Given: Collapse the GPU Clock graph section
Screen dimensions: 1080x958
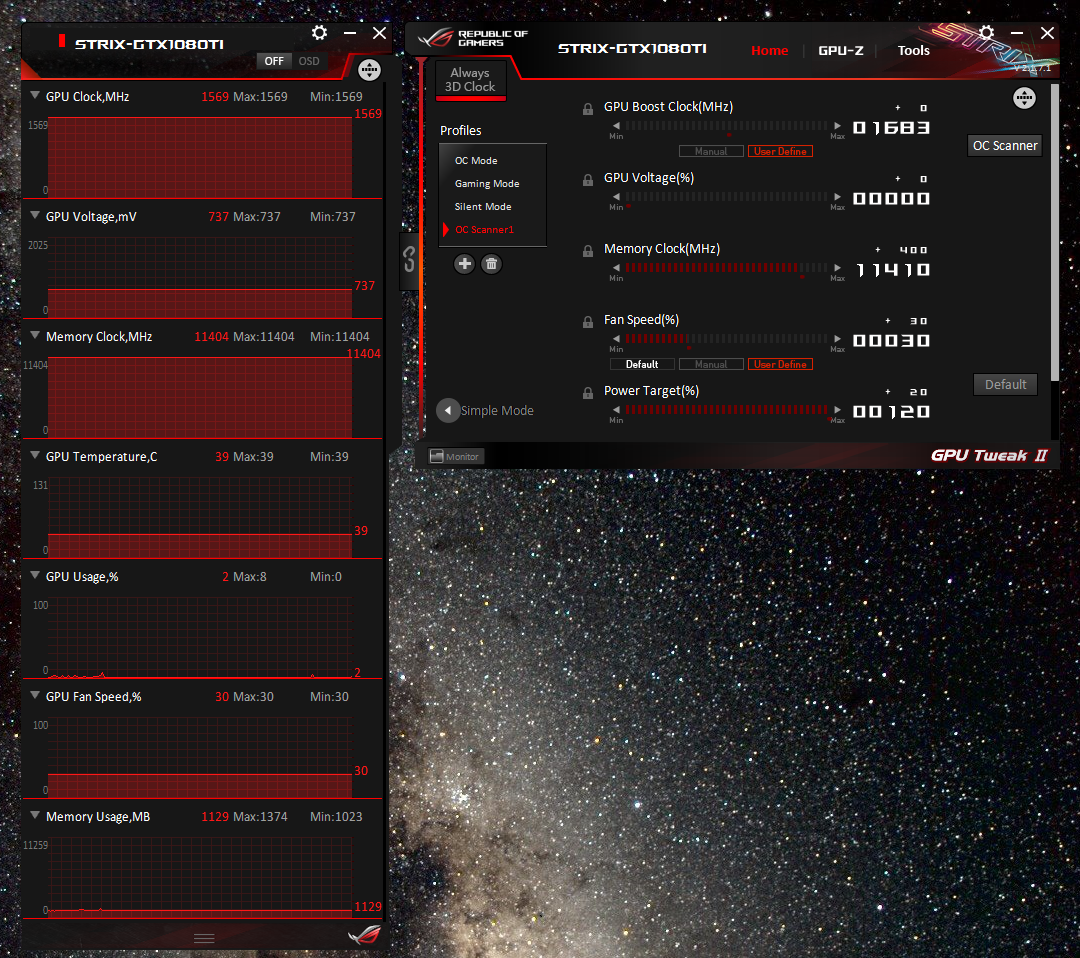Looking at the screenshot, I should (x=36, y=96).
